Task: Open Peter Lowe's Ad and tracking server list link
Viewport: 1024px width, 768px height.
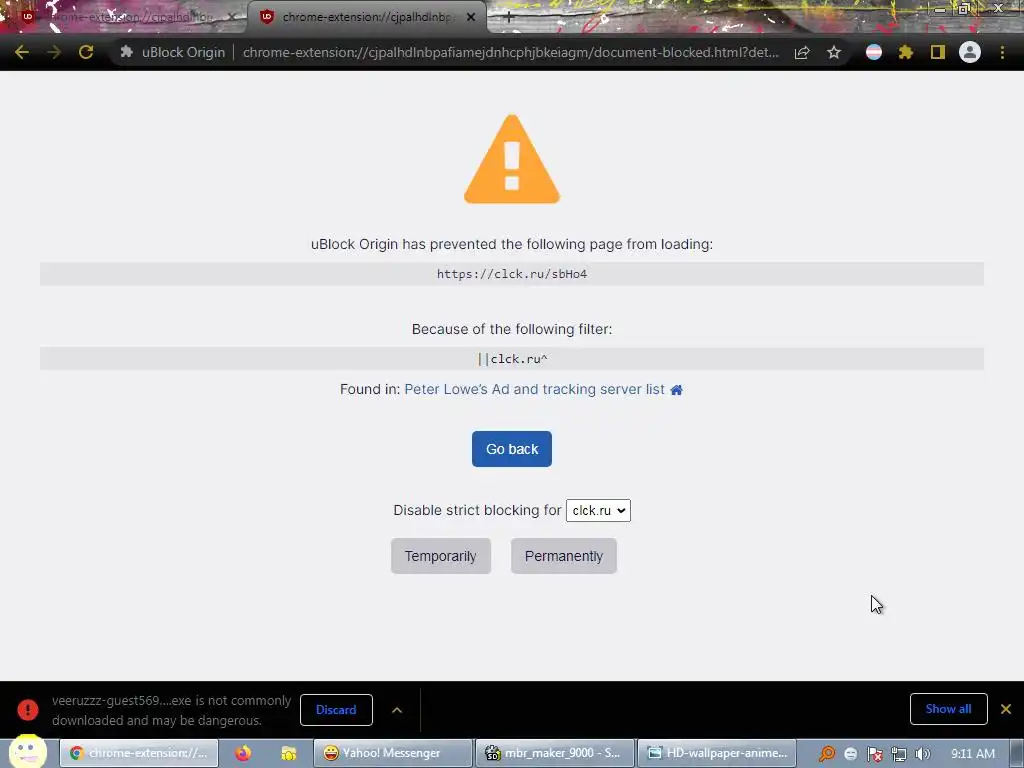Action: click(x=534, y=389)
